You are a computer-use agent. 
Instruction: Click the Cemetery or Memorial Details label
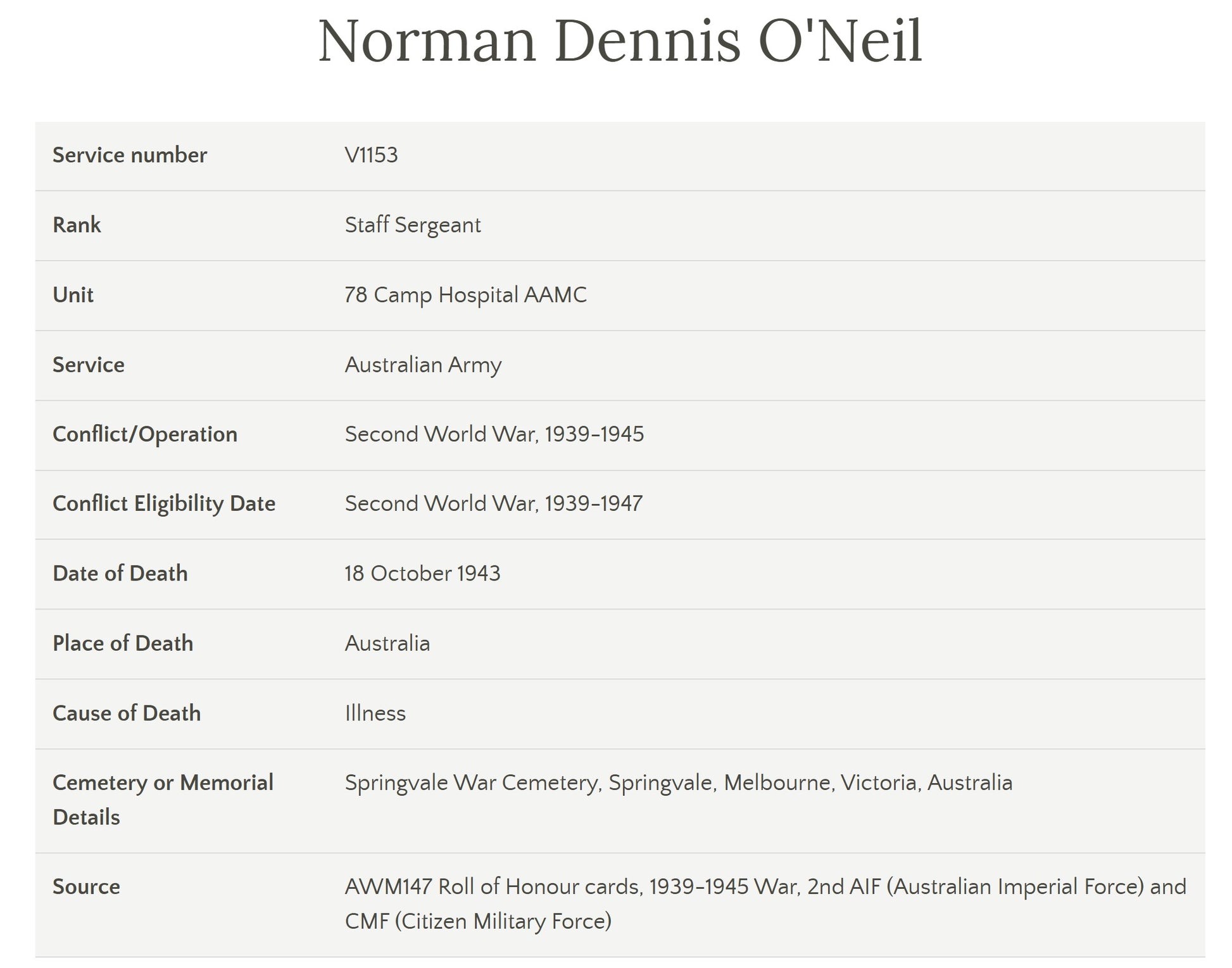click(163, 800)
